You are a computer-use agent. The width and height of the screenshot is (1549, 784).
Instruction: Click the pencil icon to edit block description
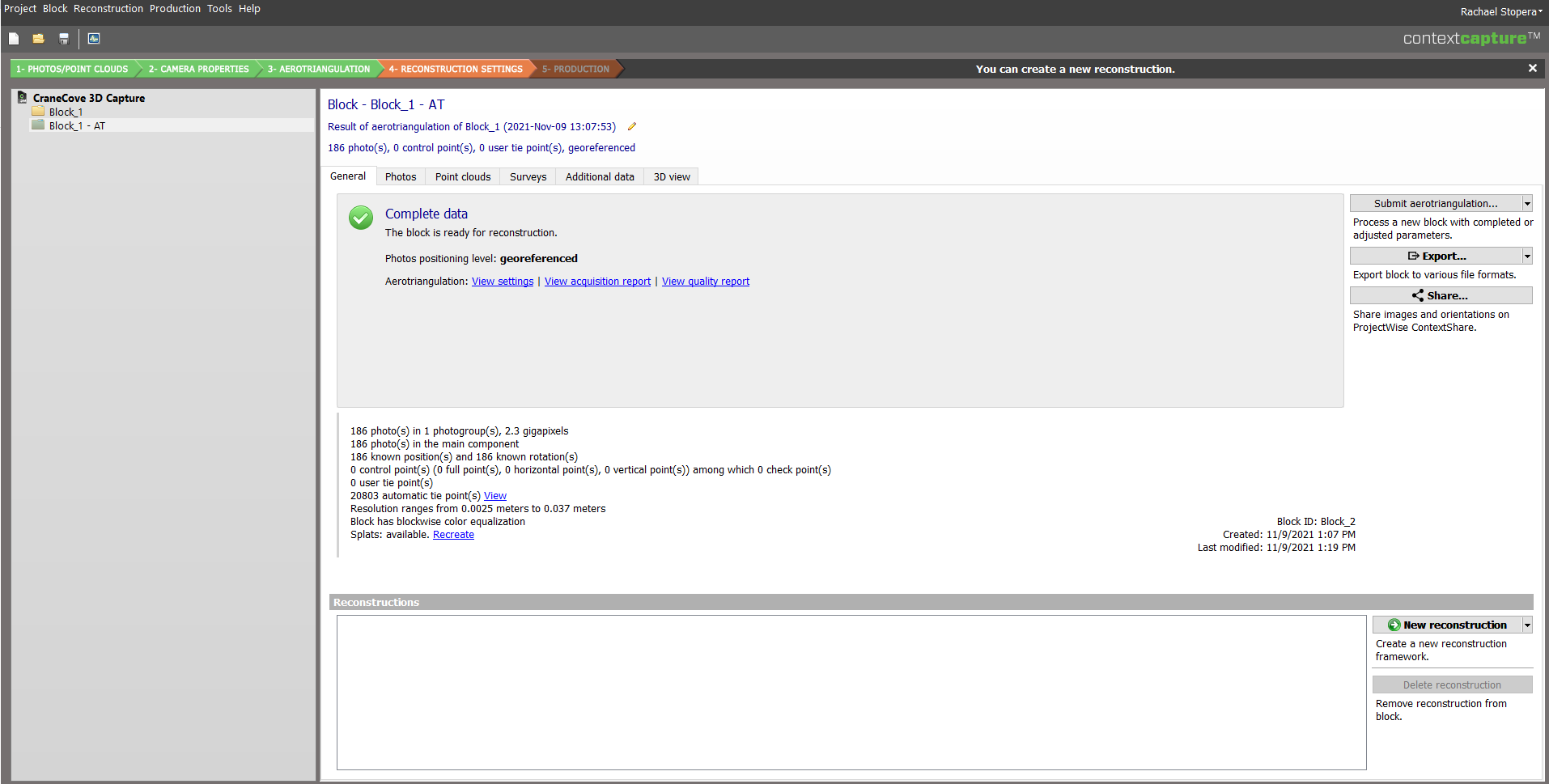[x=632, y=126]
